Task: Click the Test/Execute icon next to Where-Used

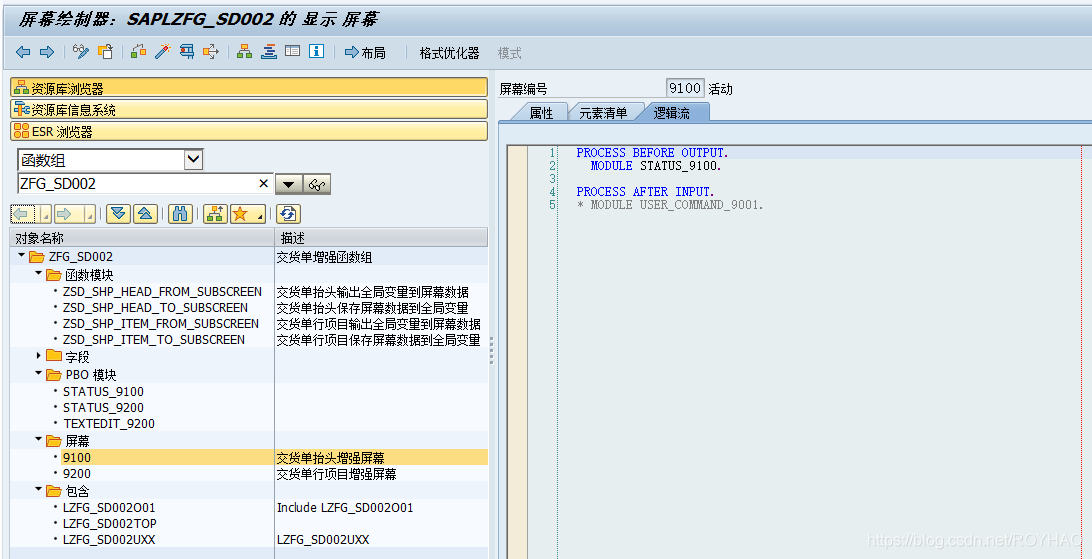Action: point(210,52)
